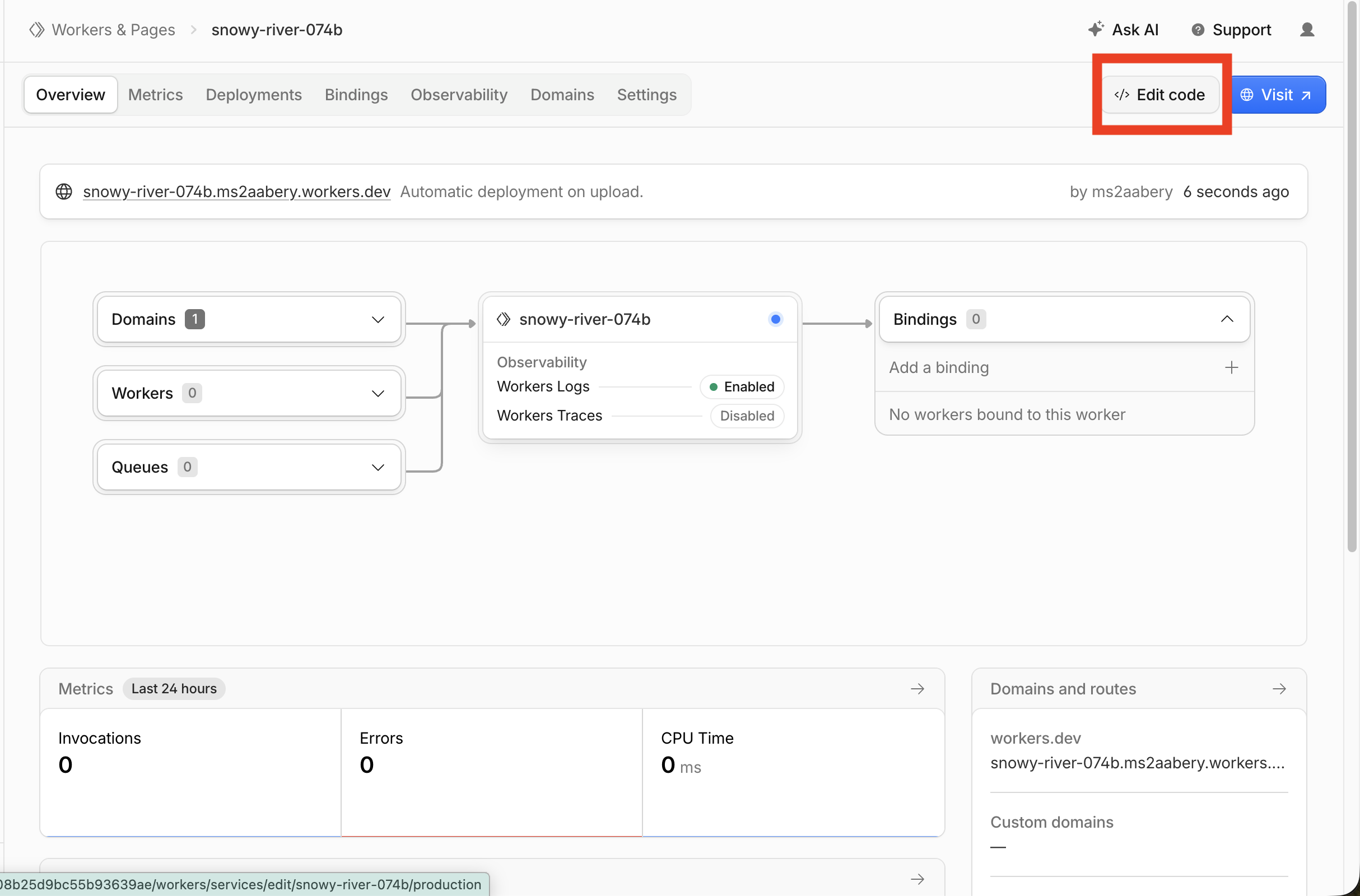Expand the Workers dropdown chevron
The image size is (1360, 896).
click(378, 394)
